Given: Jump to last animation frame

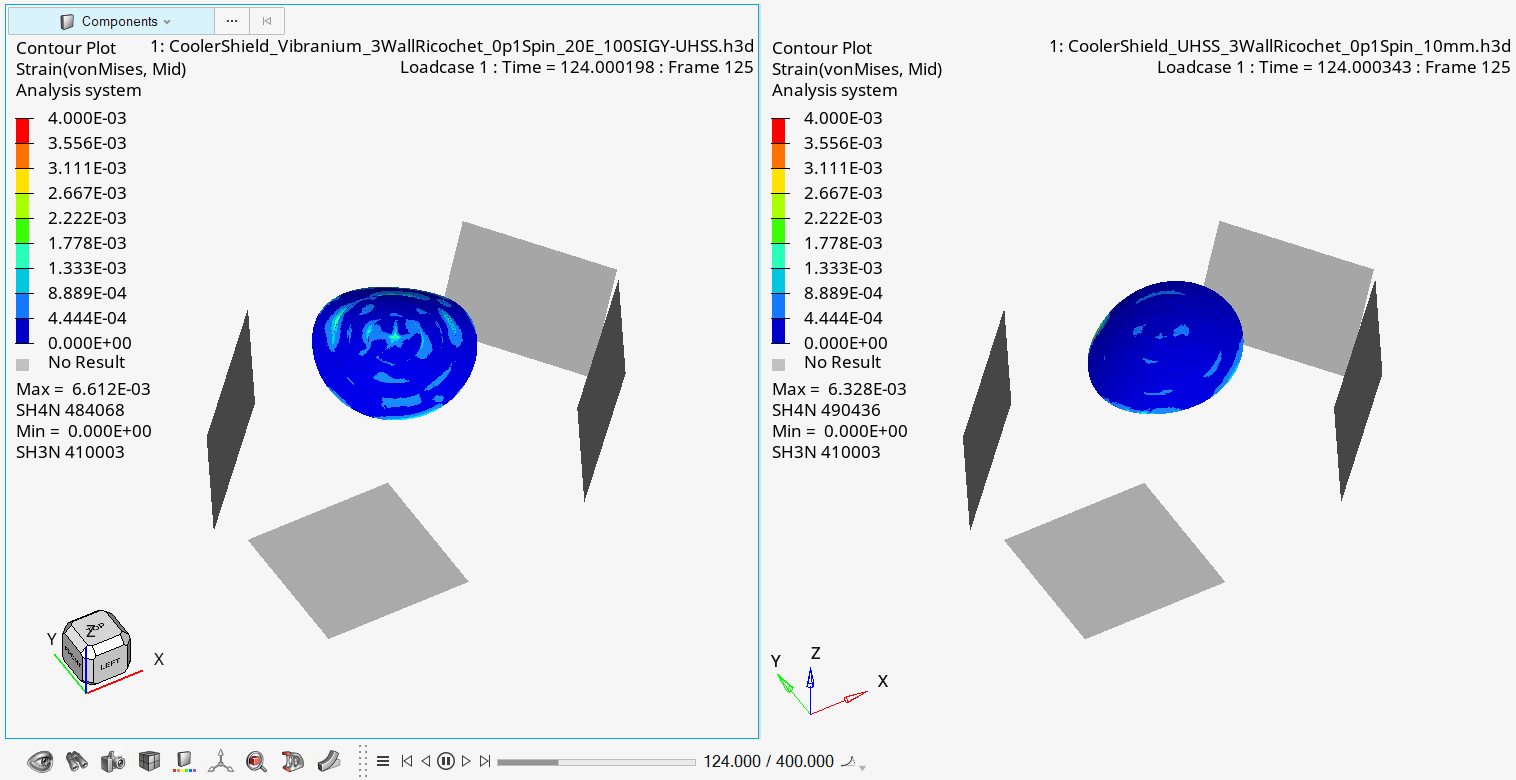Looking at the screenshot, I should pyautogui.click(x=485, y=761).
